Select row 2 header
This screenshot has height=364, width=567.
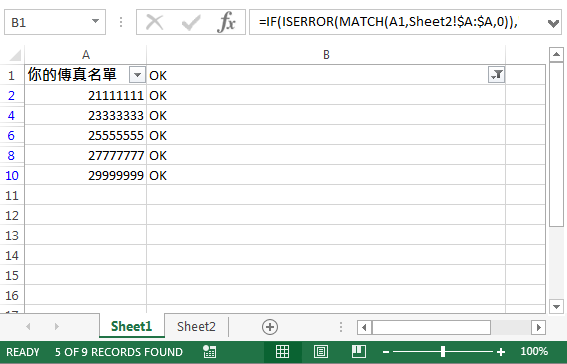pos(12,95)
